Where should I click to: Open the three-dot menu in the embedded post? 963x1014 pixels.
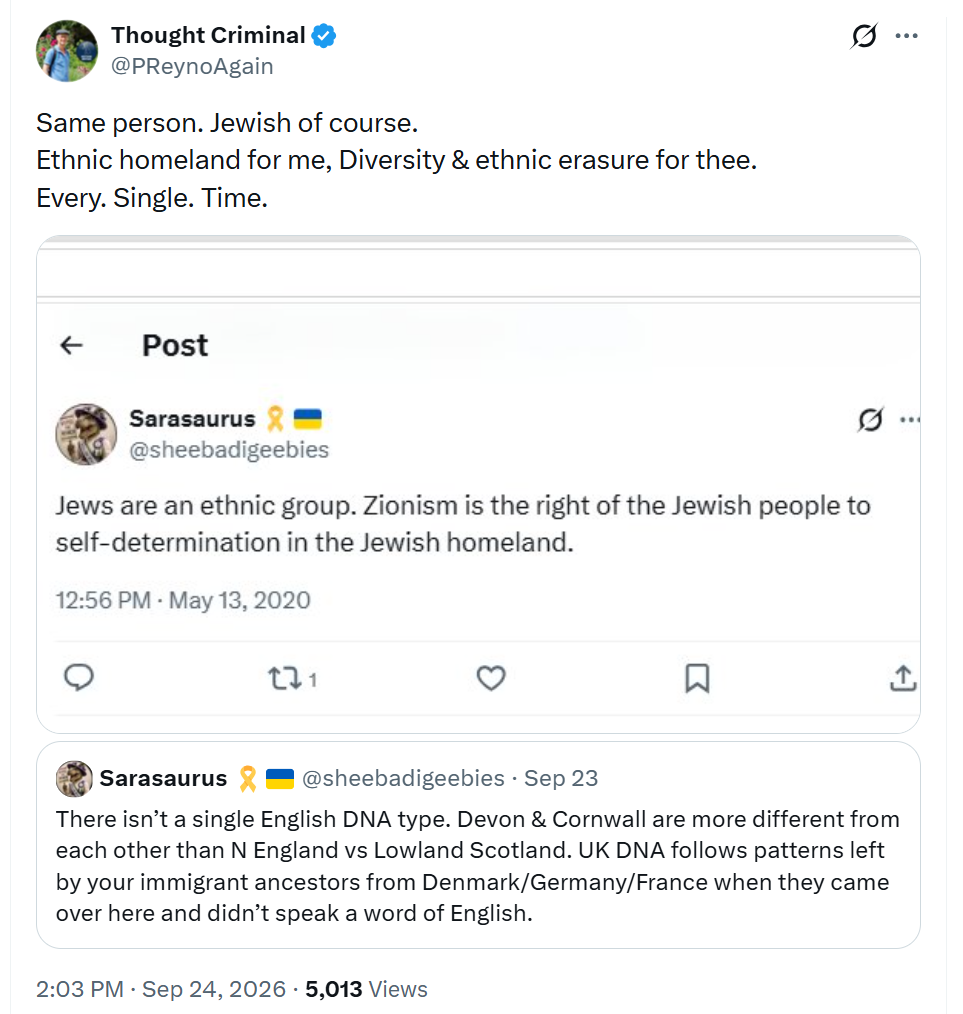click(x=909, y=420)
